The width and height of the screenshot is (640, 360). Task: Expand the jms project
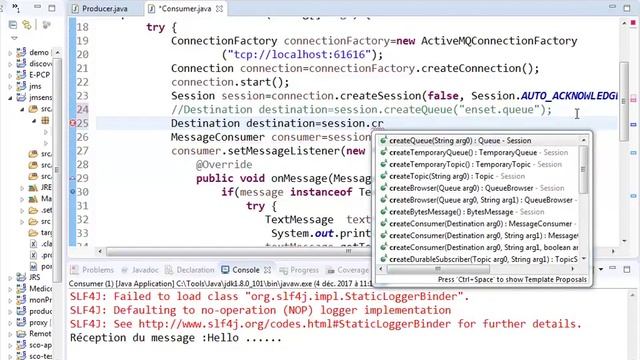click(10, 87)
